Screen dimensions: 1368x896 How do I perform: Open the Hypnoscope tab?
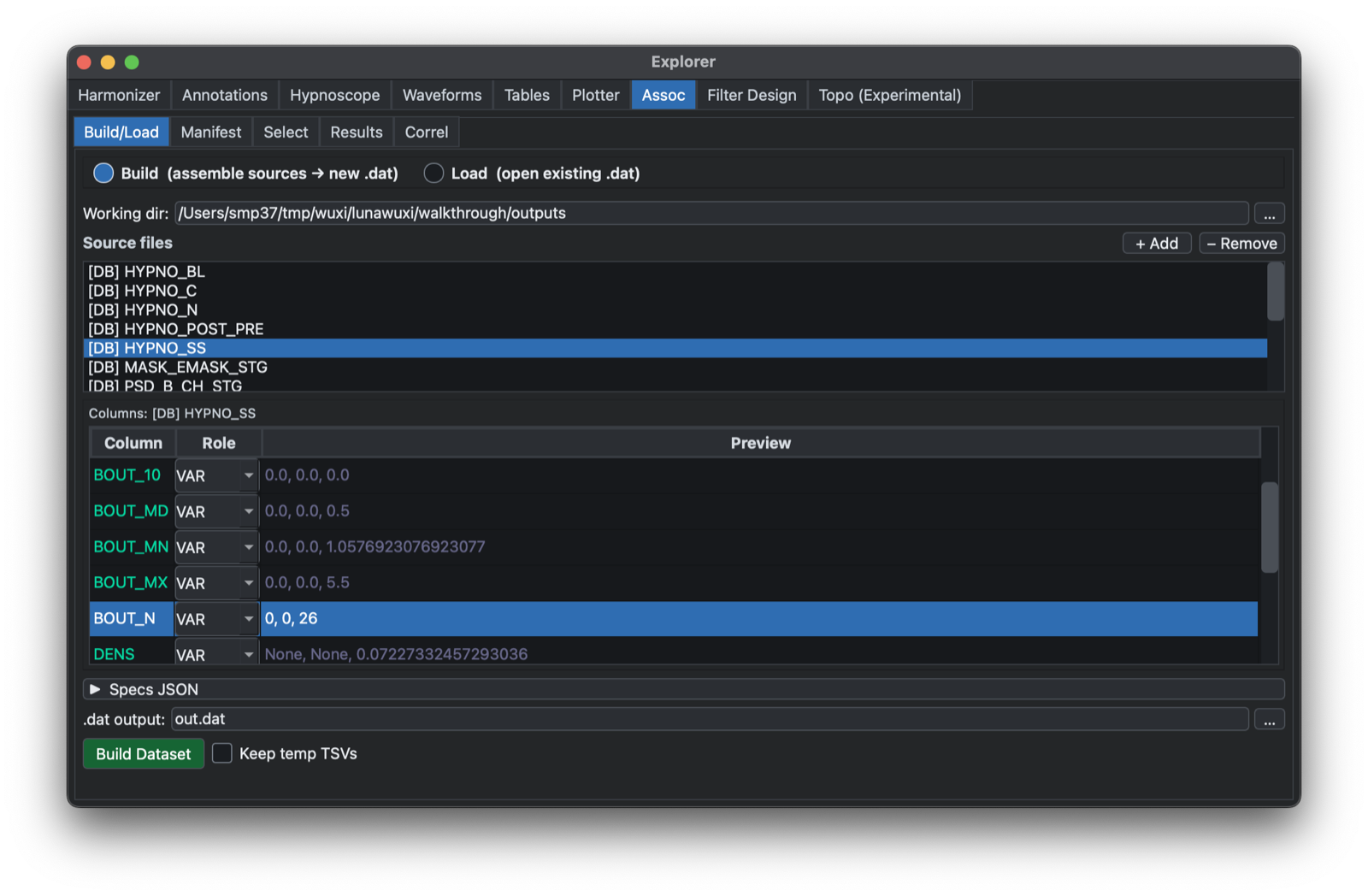click(x=334, y=95)
